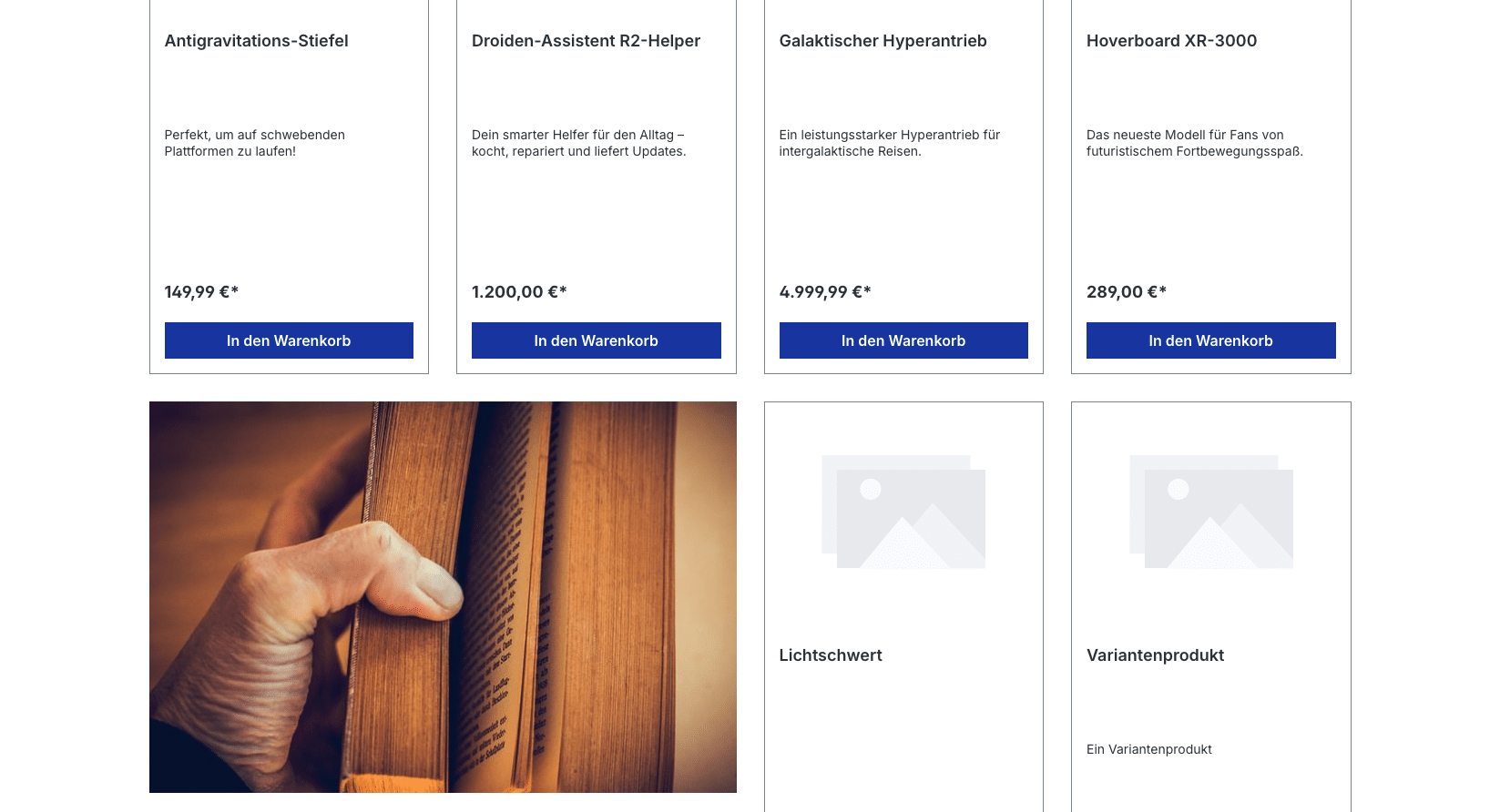Image resolution: width=1500 pixels, height=812 pixels.
Task: Click the 1.200,00 € price
Action: (x=519, y=292)
